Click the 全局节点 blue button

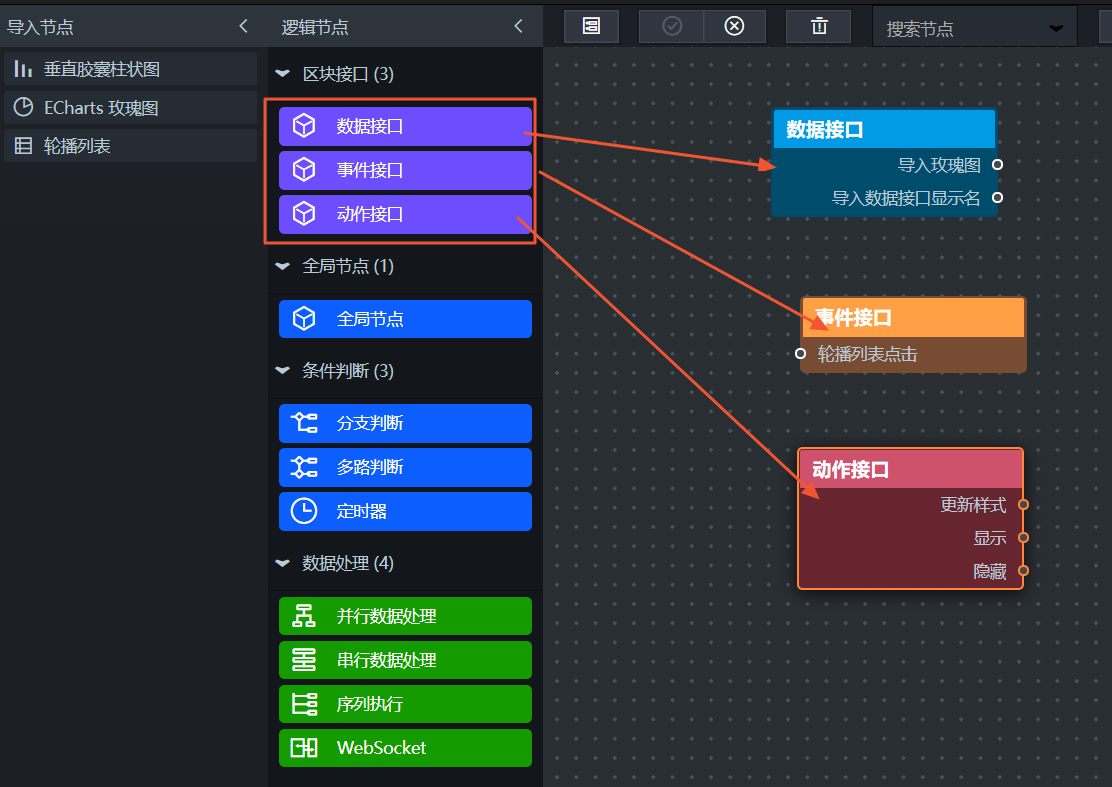click(405, 319)
